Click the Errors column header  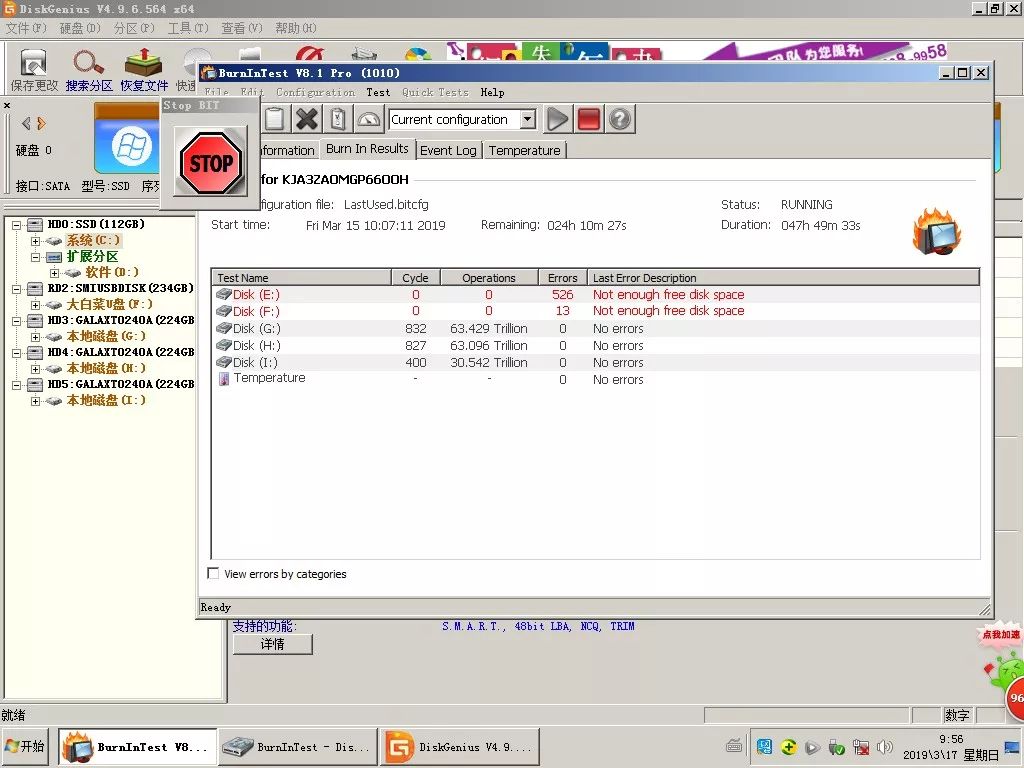tap(562, 278)
